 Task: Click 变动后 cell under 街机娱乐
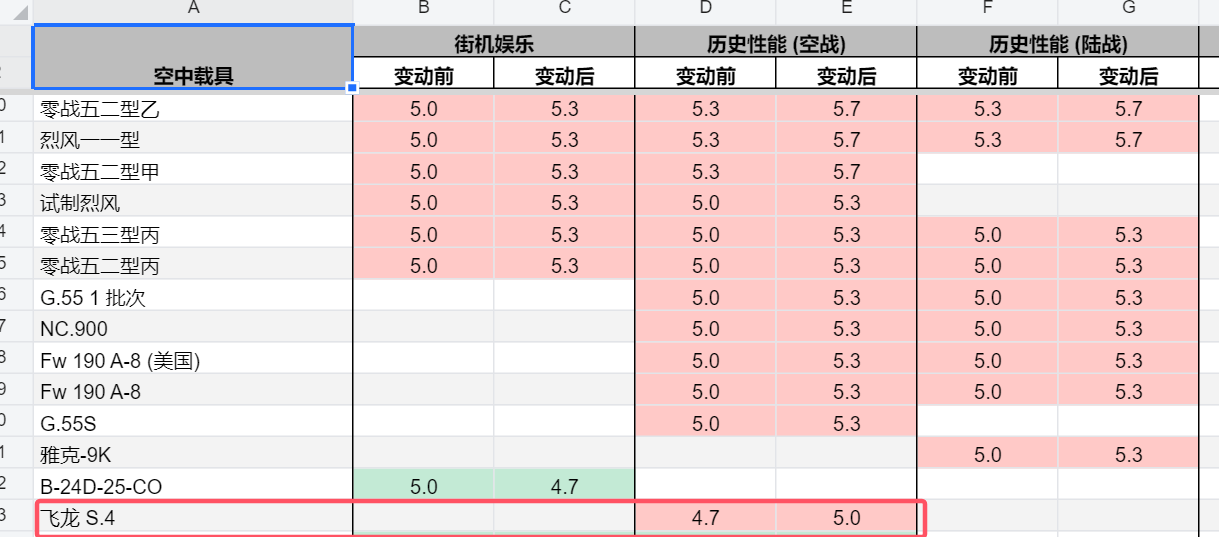(564, 75)
